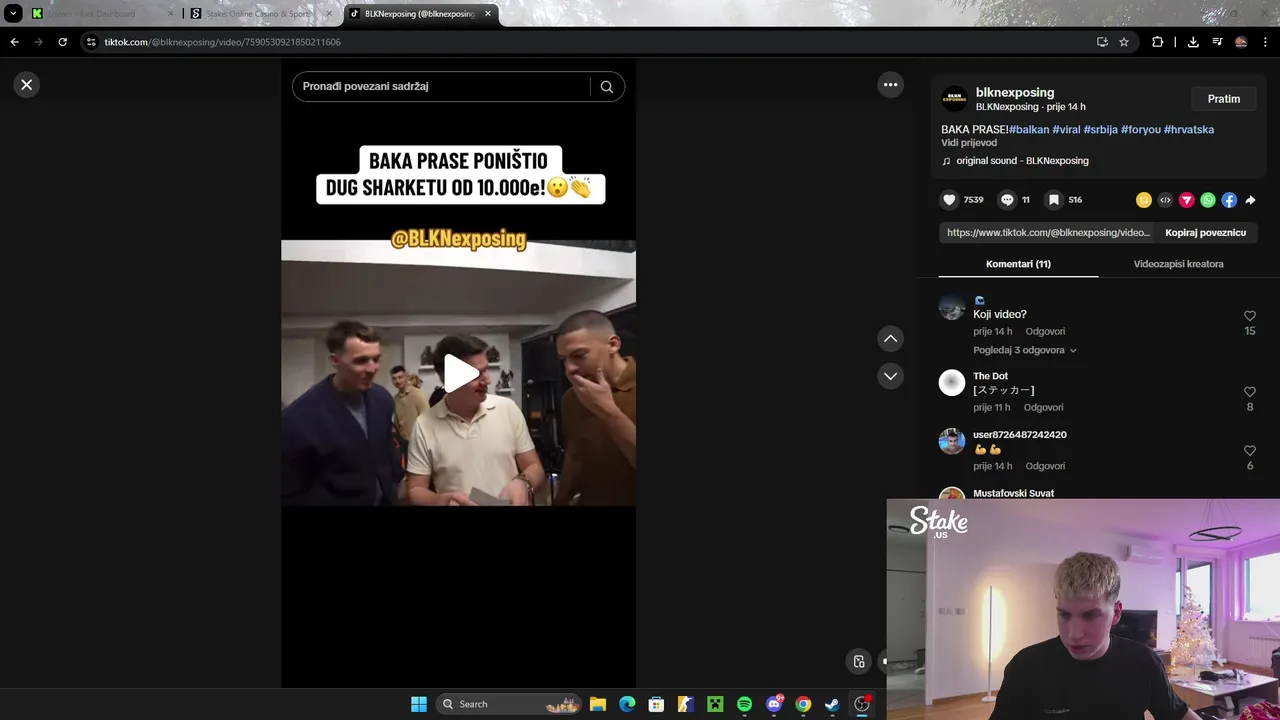The height and width of the screenshot is (720, 1280).
Task: Reply to user8726487242420's comment
Action: 1045,467
